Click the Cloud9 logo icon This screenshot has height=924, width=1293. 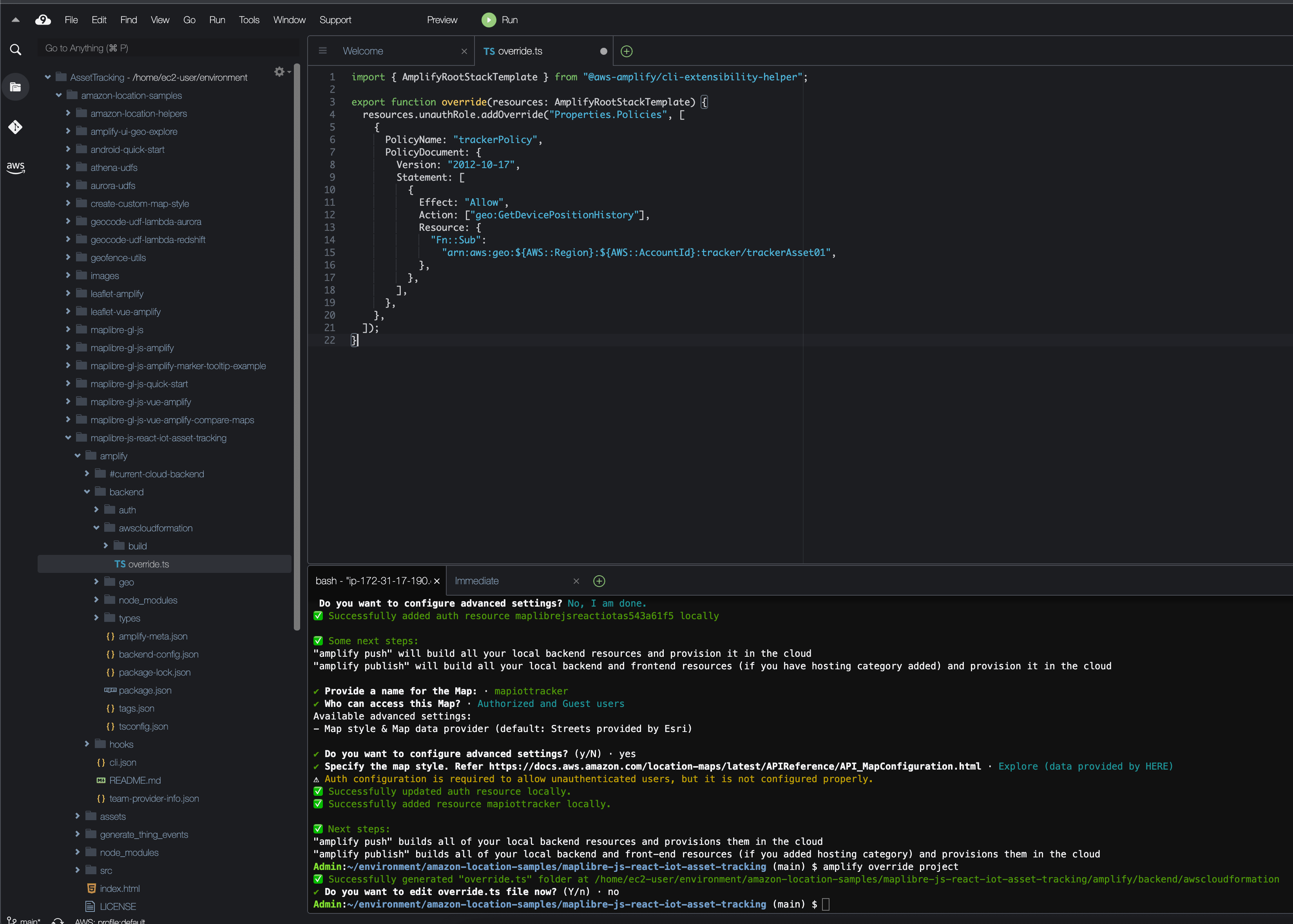coord(43,20)
